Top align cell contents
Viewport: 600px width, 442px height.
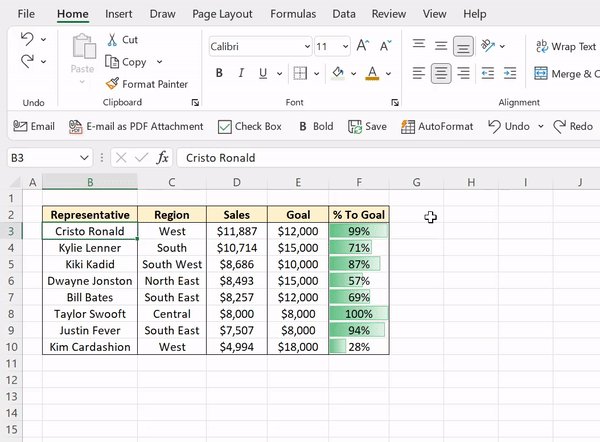click(x=419, y=46)
